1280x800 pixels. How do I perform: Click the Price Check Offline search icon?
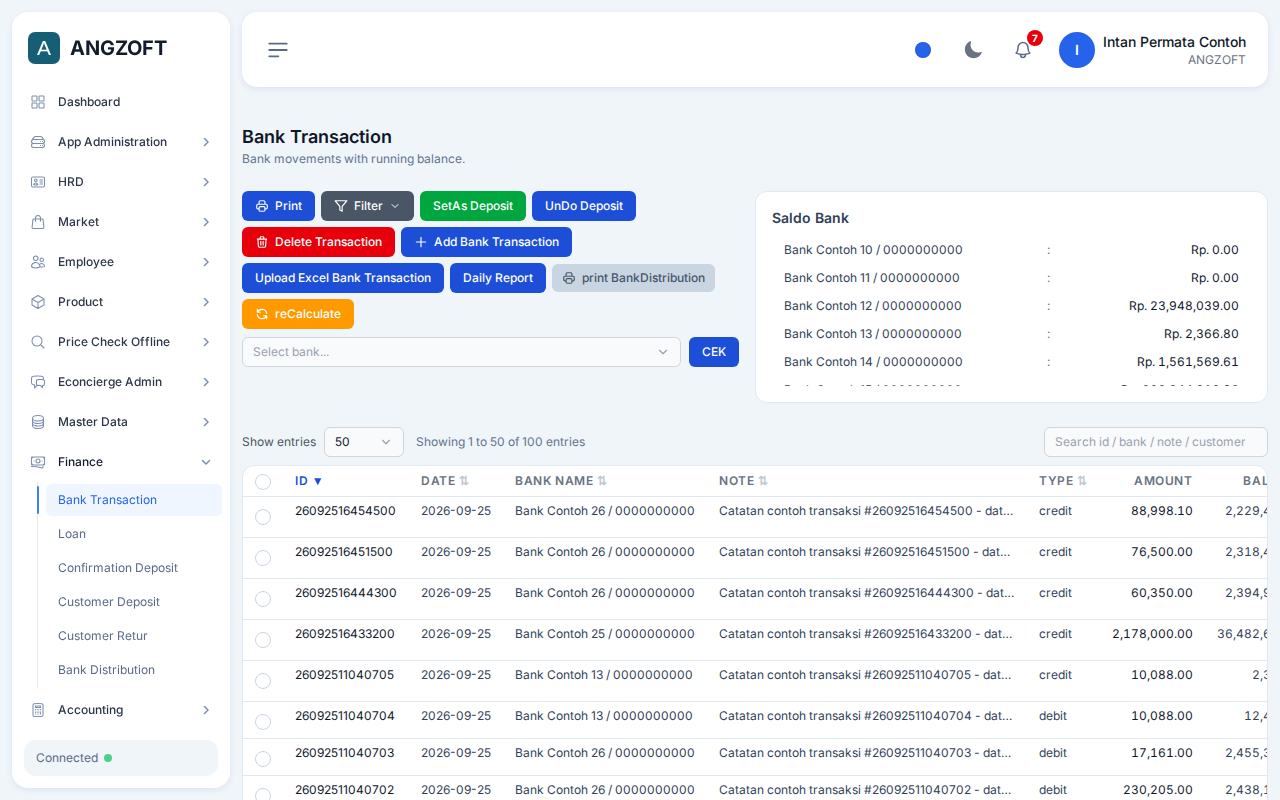38,342
